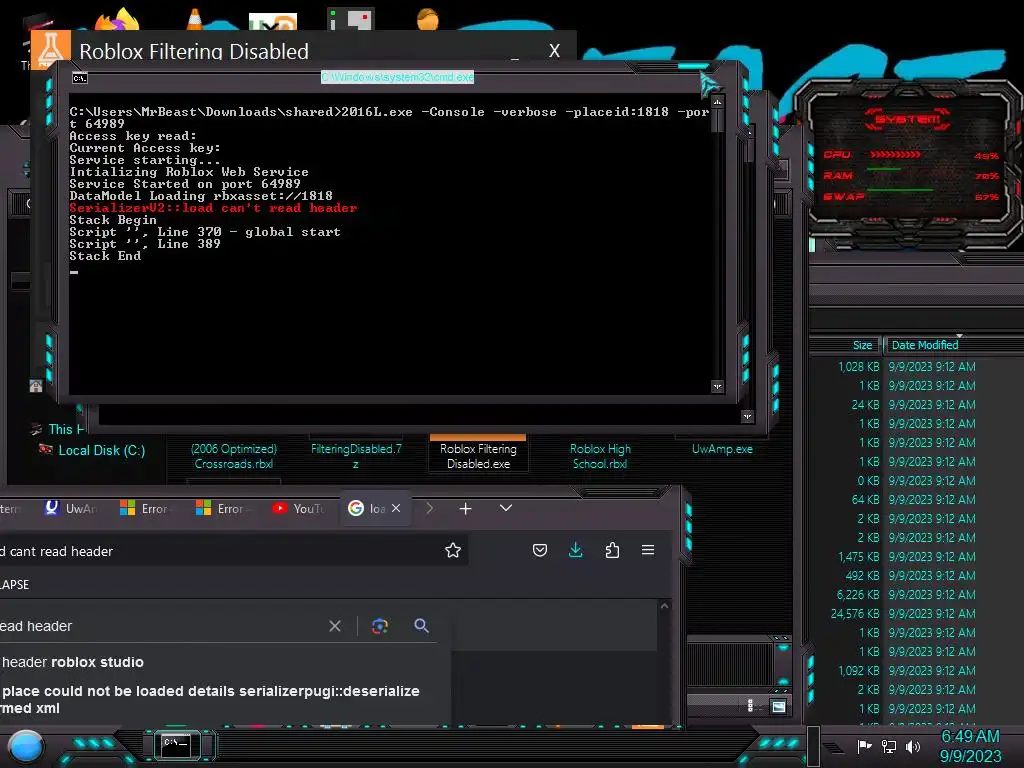
Task: Close the active Google browser tab
Action: point(396,508)
